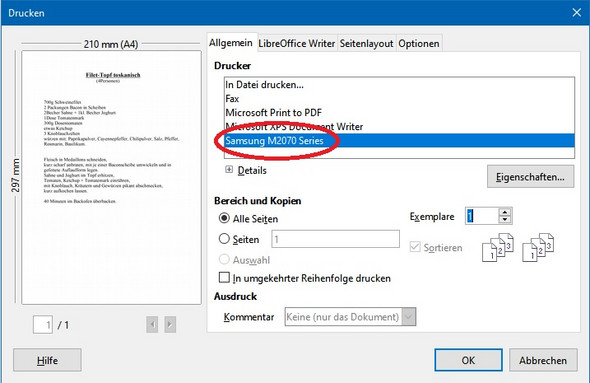Screen dimensions: 590x383
Task: Select Samsung M2070 Series printer
Action: [399, 140]
